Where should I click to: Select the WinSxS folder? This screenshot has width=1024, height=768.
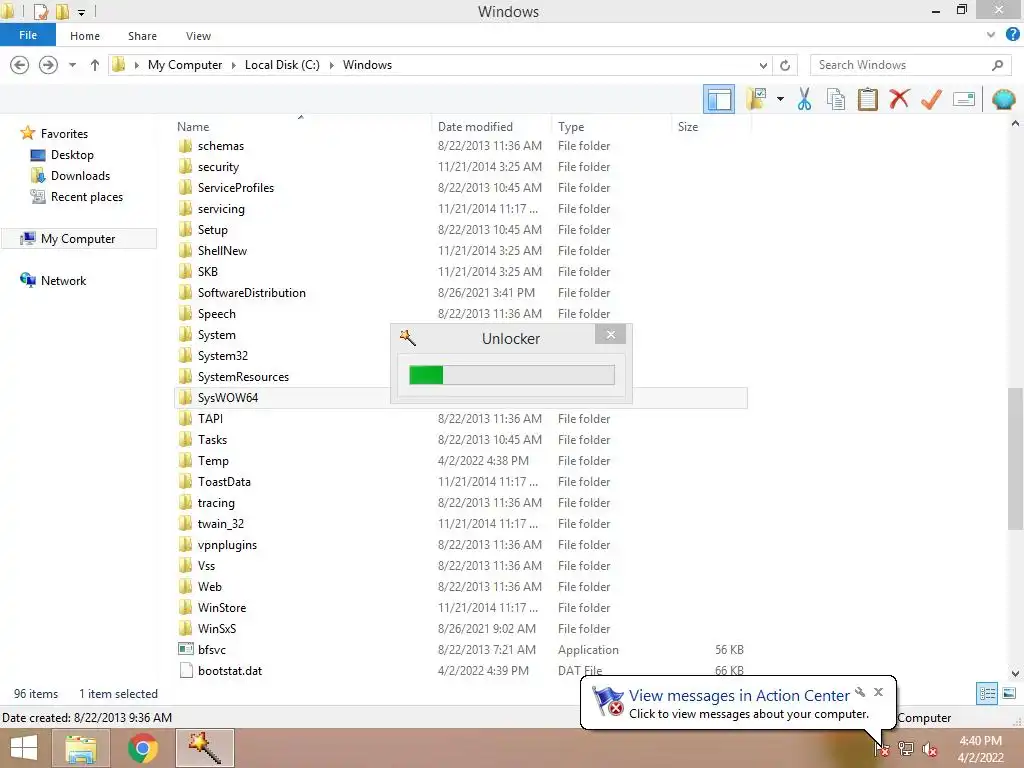coord(217,629)
